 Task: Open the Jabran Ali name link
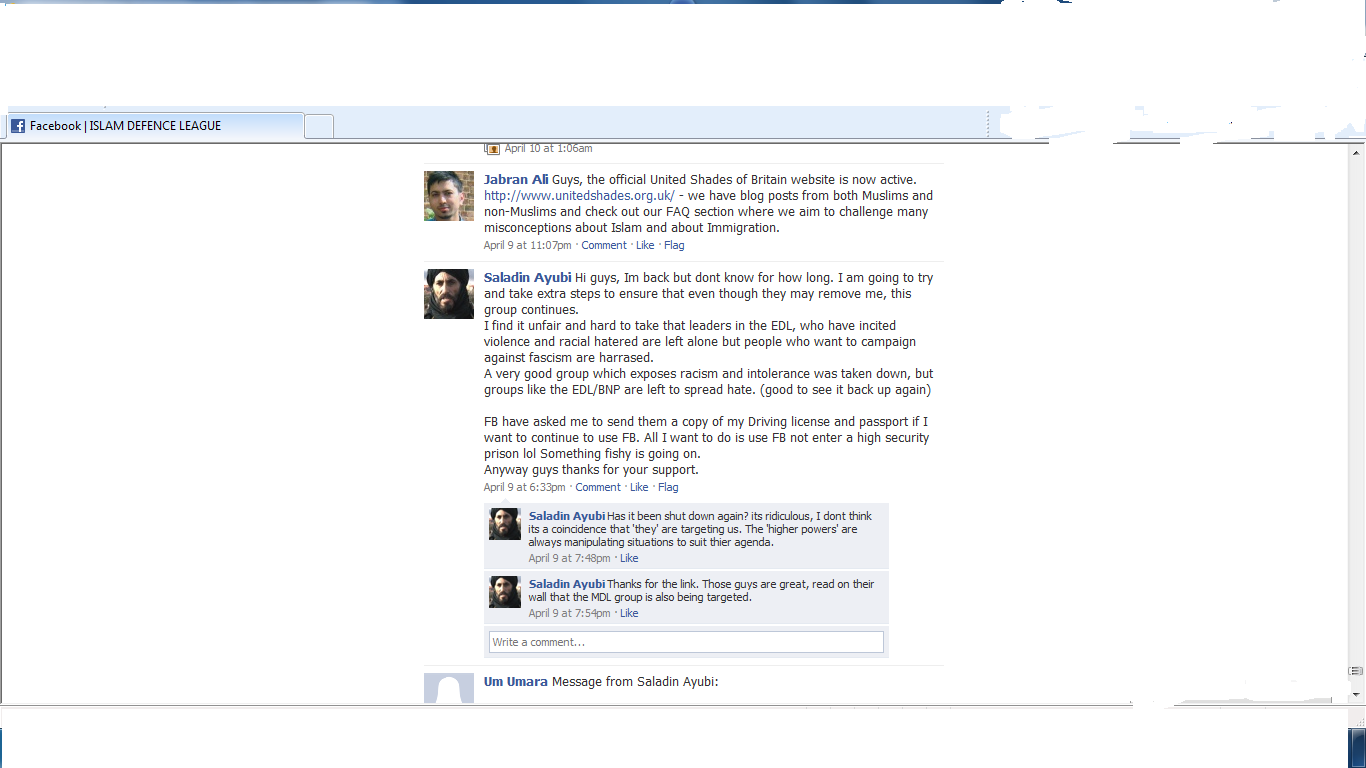[516, 180]
